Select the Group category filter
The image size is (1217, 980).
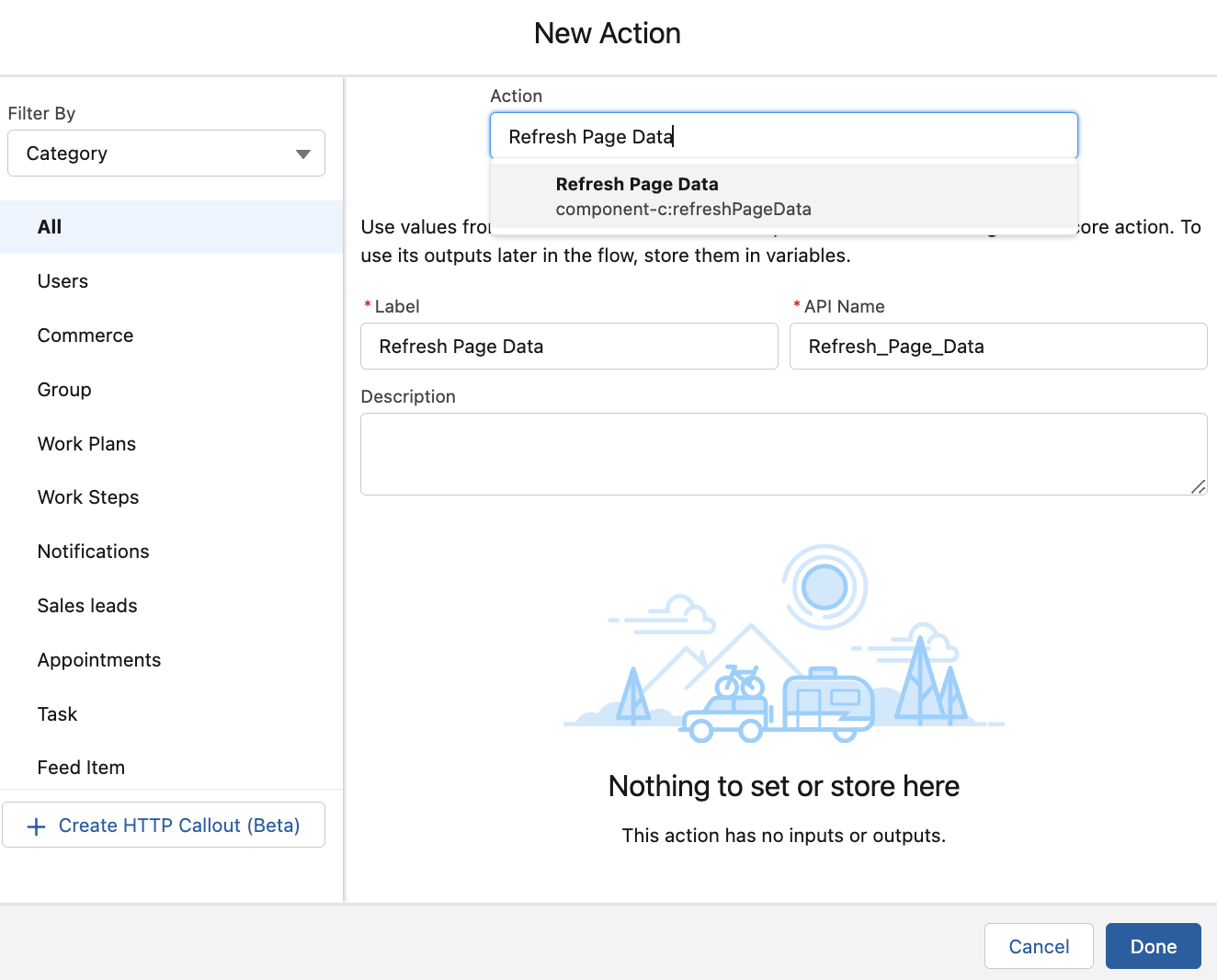63,390
